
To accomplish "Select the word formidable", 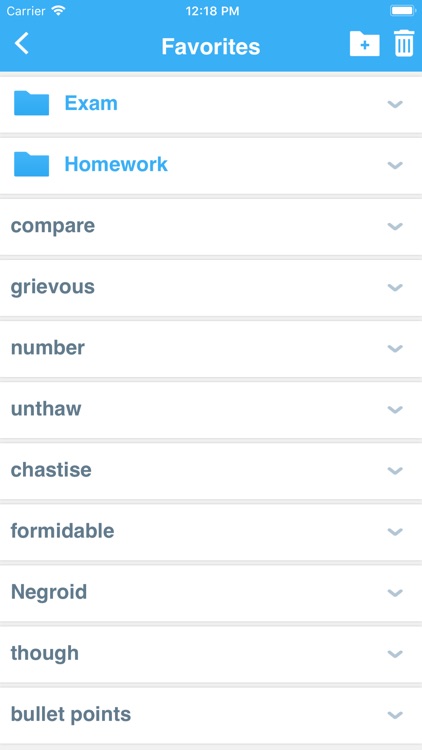I will [x=63, y=531].
